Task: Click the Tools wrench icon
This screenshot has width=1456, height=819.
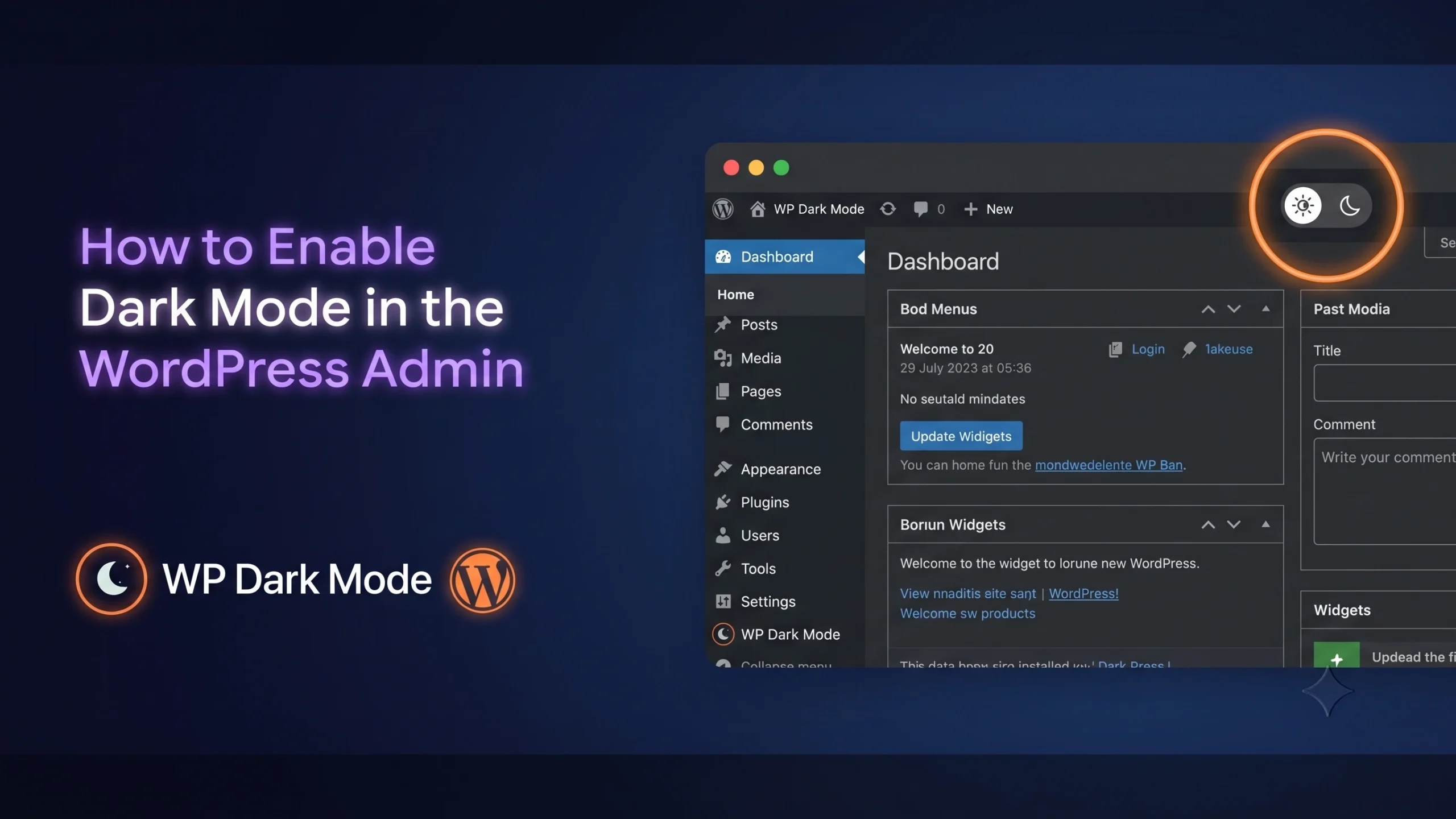Action: tap(722, 568)
